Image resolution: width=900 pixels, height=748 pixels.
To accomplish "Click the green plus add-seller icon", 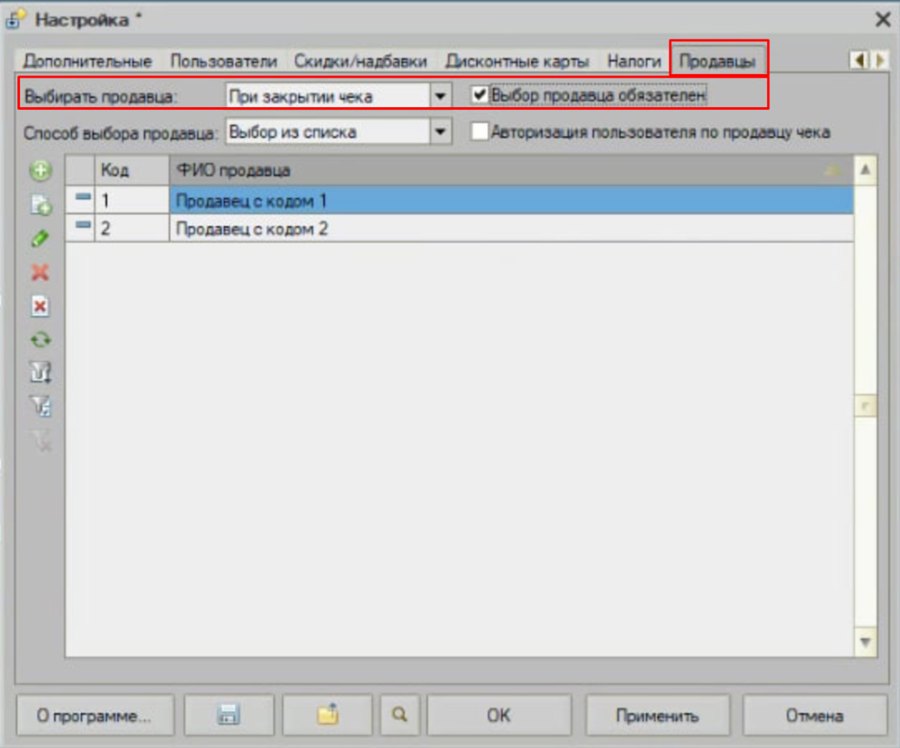I will pos(41,170).
